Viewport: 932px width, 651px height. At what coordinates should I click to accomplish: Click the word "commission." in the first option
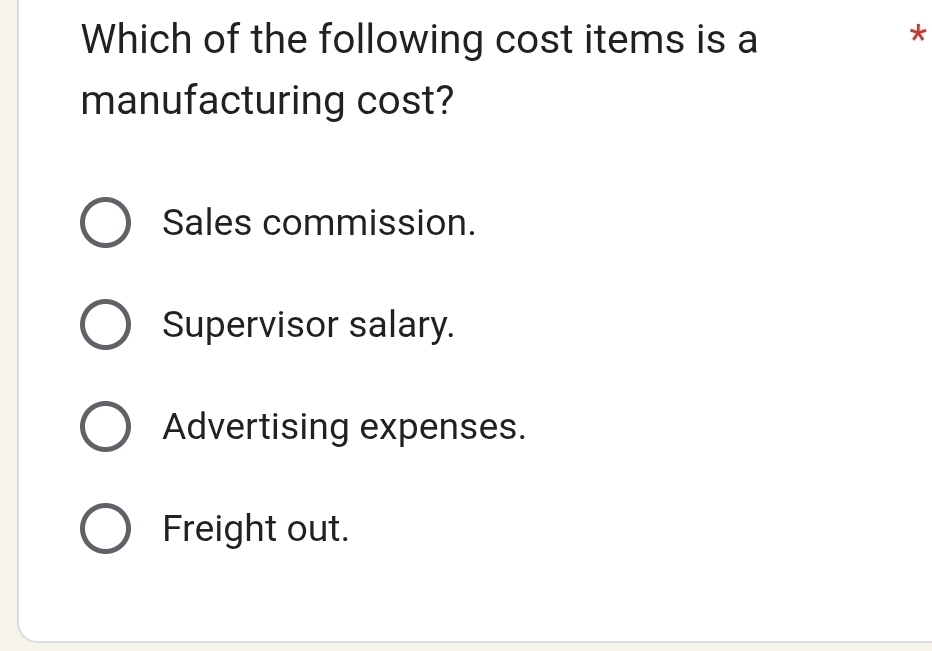(x=369, y=223)
